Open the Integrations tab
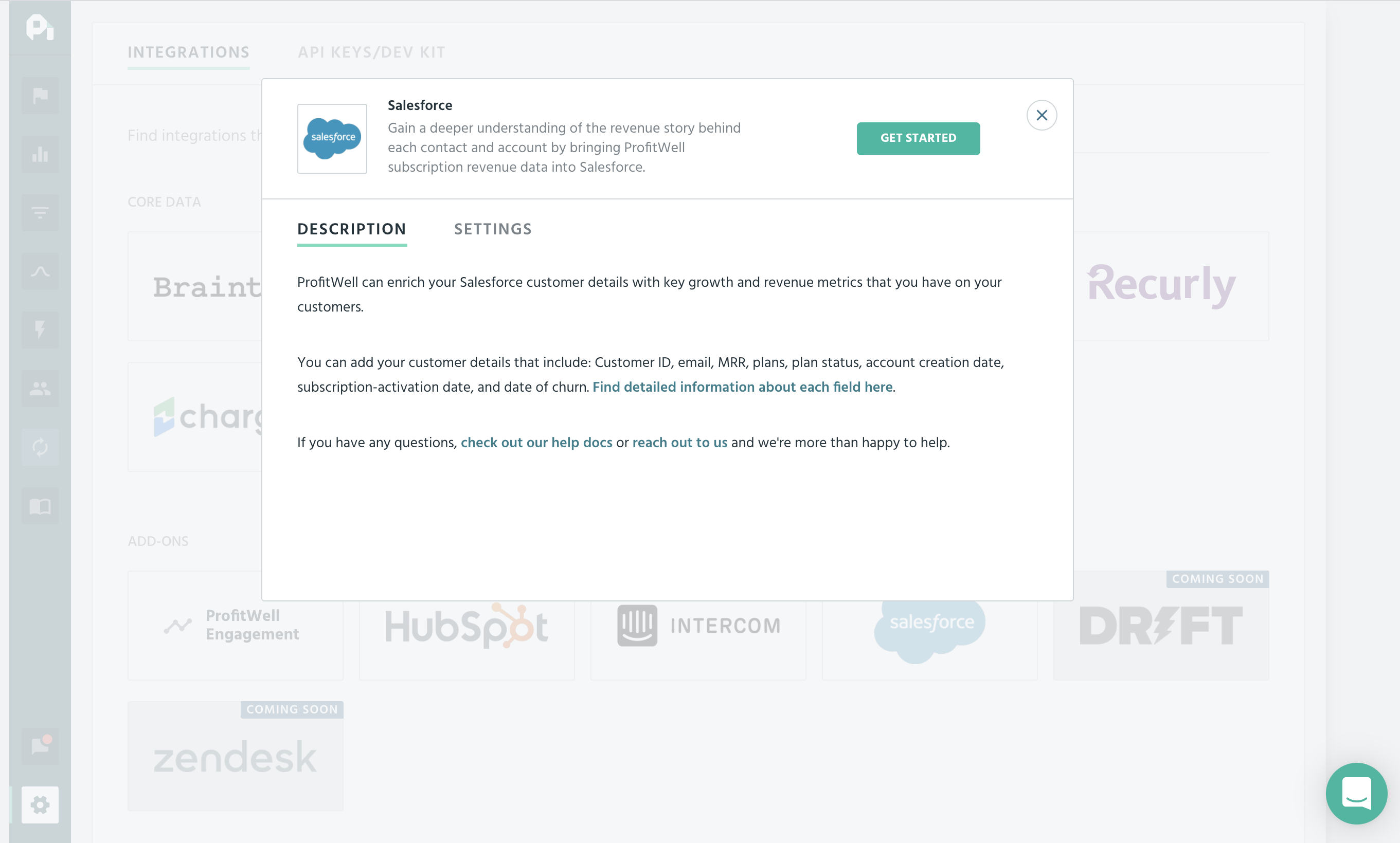Image resolution: width=1400 pixels, height=843 pixels. (188, 53)
